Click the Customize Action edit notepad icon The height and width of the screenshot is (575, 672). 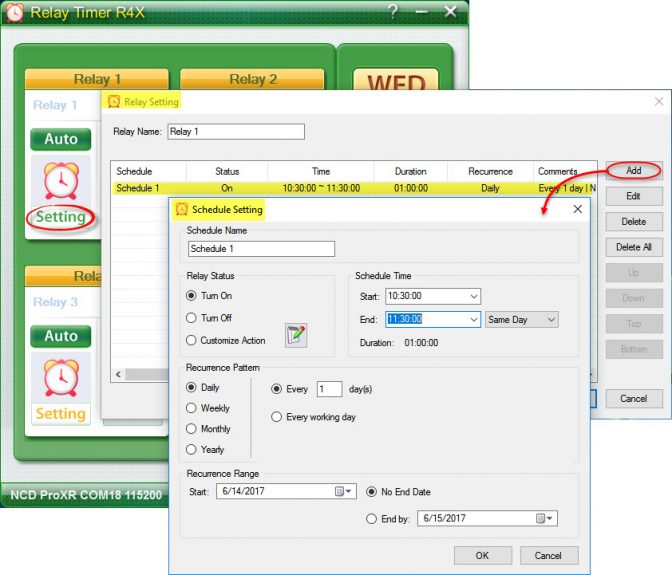(296, 336)
